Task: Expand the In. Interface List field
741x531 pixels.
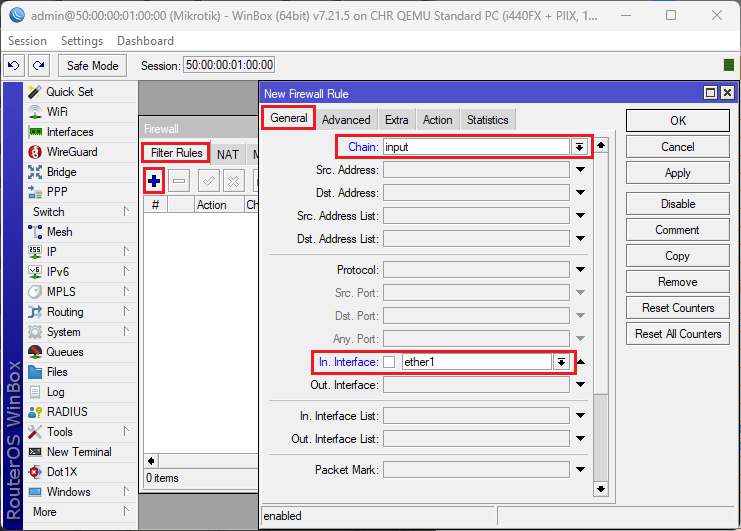Action: [580, 416]
